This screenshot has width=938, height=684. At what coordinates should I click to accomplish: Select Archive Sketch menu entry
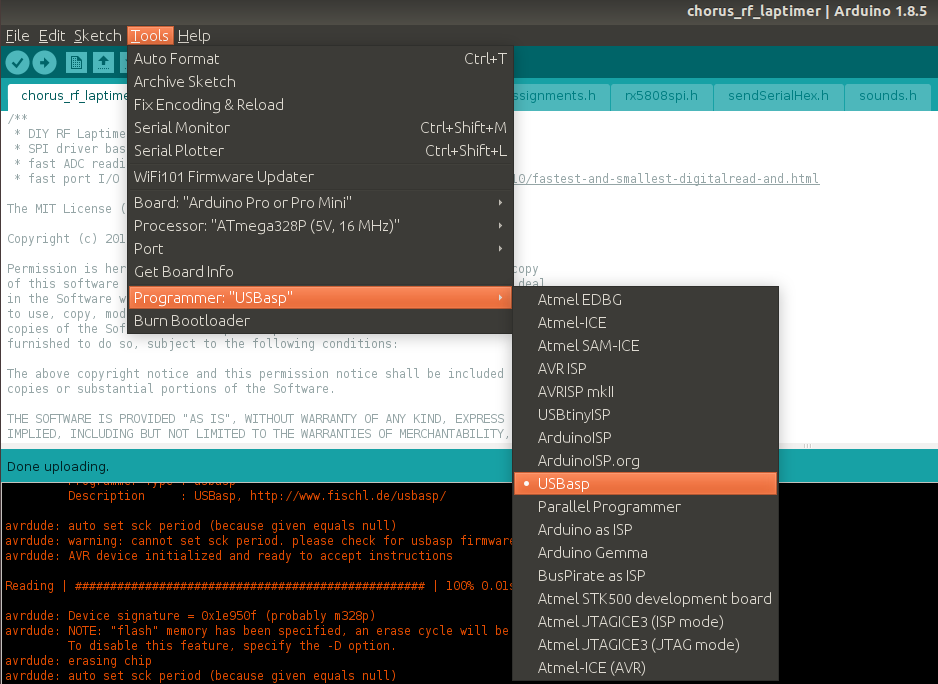click(x=320, y=81)
